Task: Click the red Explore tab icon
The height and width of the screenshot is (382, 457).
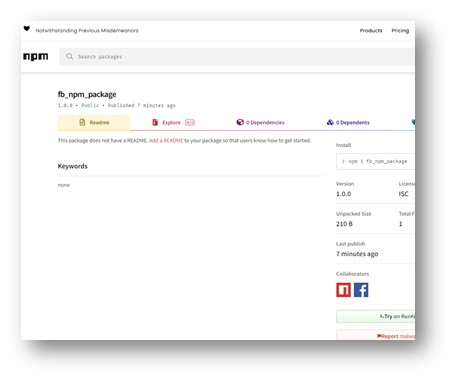Action: pos(155,122)
